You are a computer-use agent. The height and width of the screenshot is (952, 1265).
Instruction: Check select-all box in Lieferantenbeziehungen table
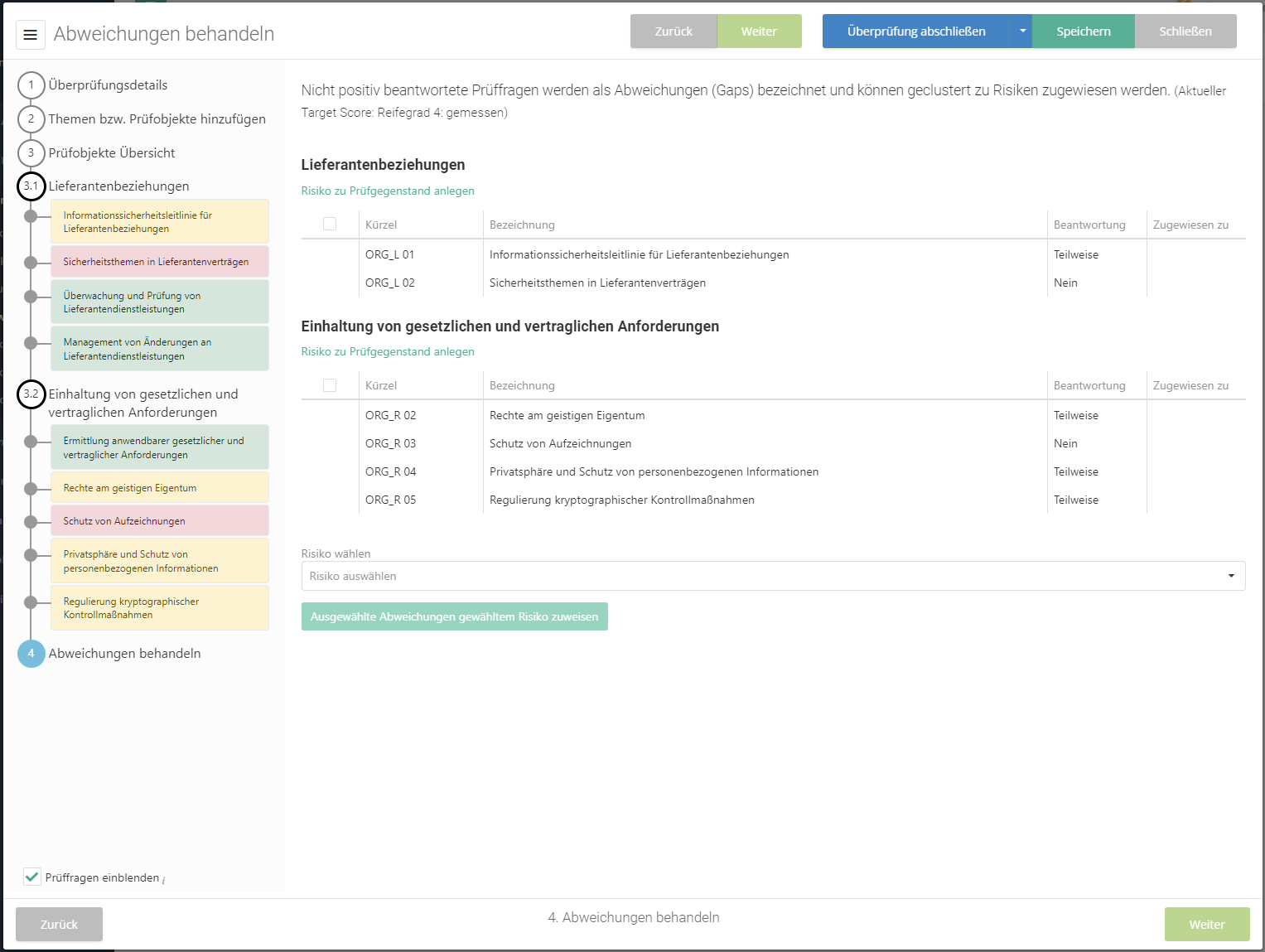[x=330, y=224]
